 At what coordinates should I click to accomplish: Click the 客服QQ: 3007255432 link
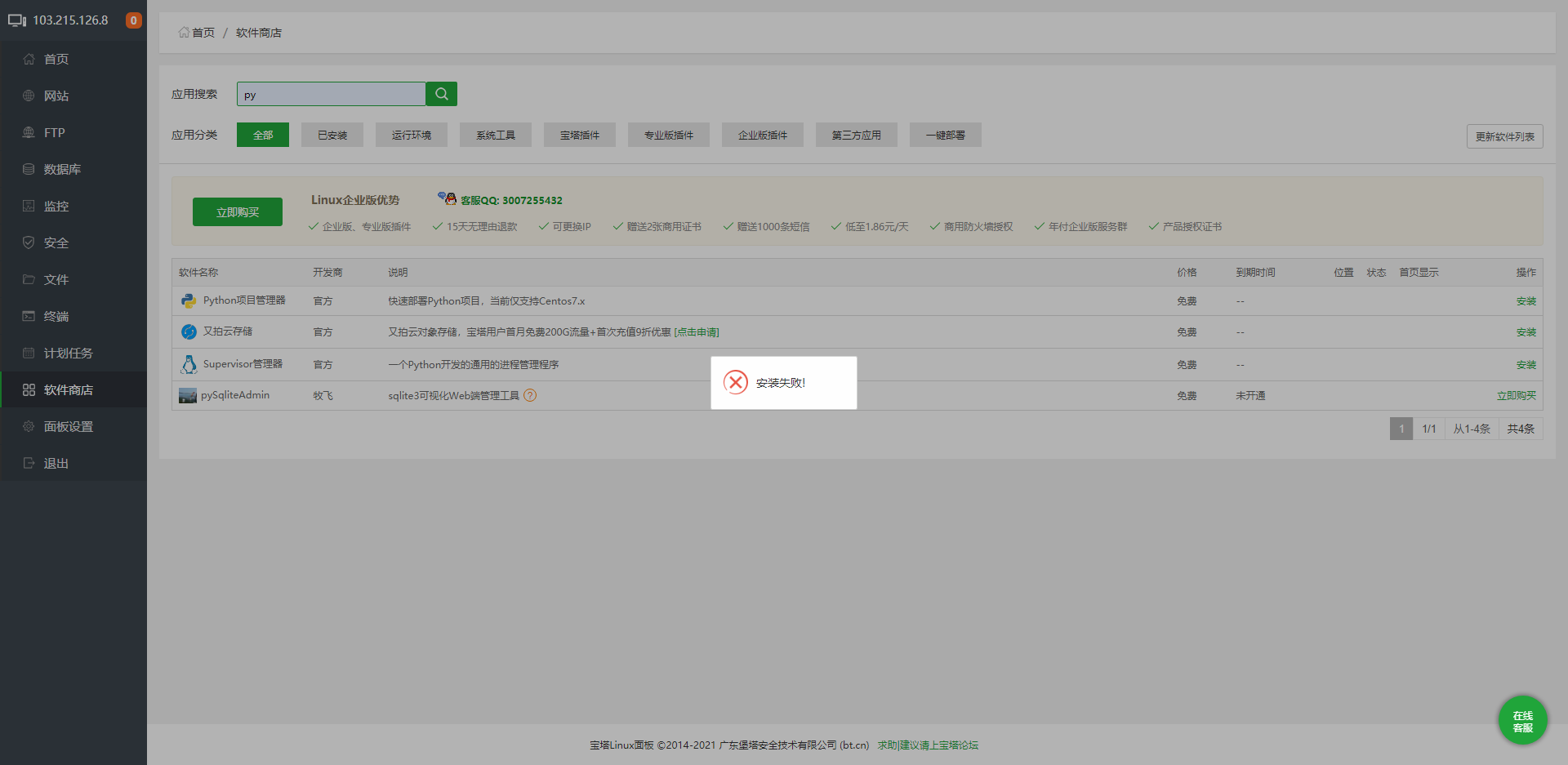511,200
